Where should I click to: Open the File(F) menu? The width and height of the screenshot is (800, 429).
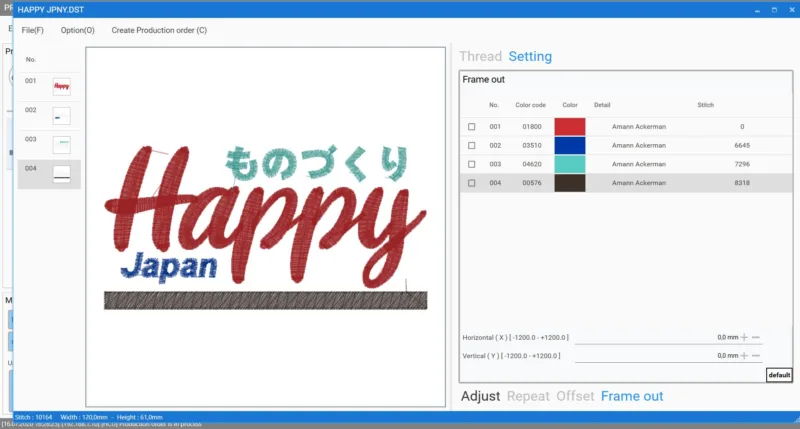pyautogui.click(x=33, y=30)
